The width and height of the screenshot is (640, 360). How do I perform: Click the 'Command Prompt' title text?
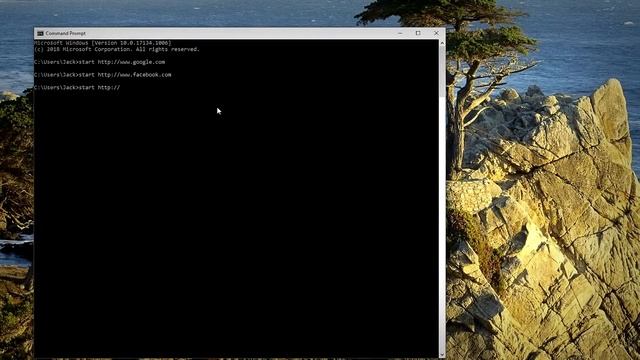tap(66, 33)
